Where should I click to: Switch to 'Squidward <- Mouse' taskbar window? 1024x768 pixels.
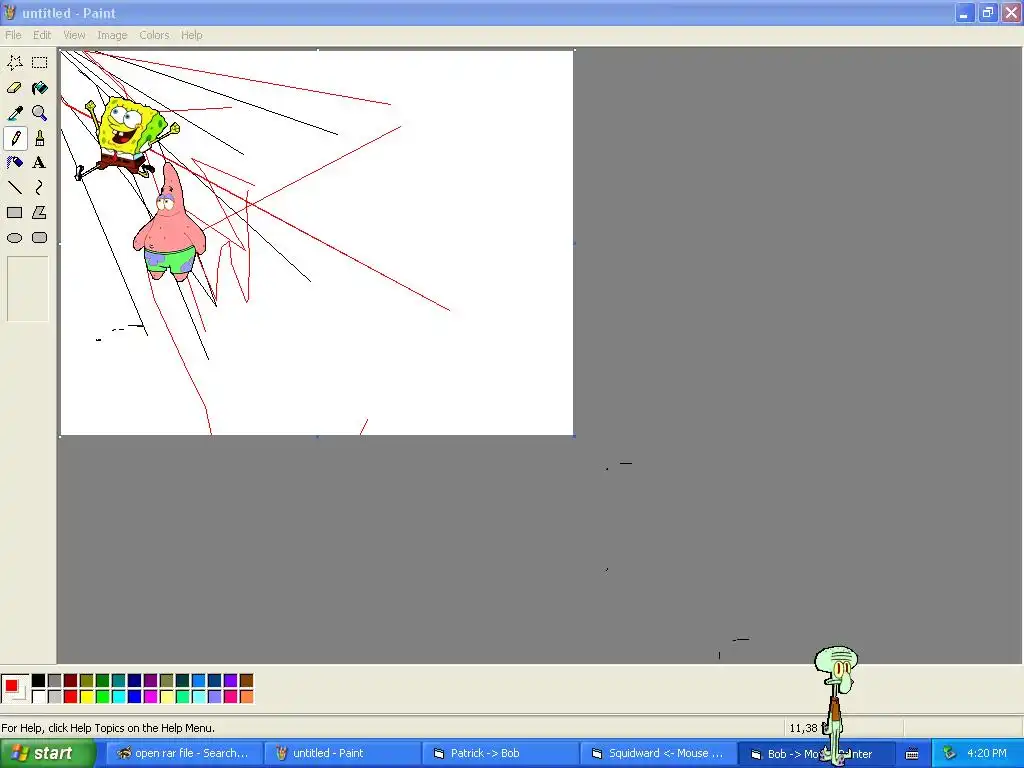point(659,753)
